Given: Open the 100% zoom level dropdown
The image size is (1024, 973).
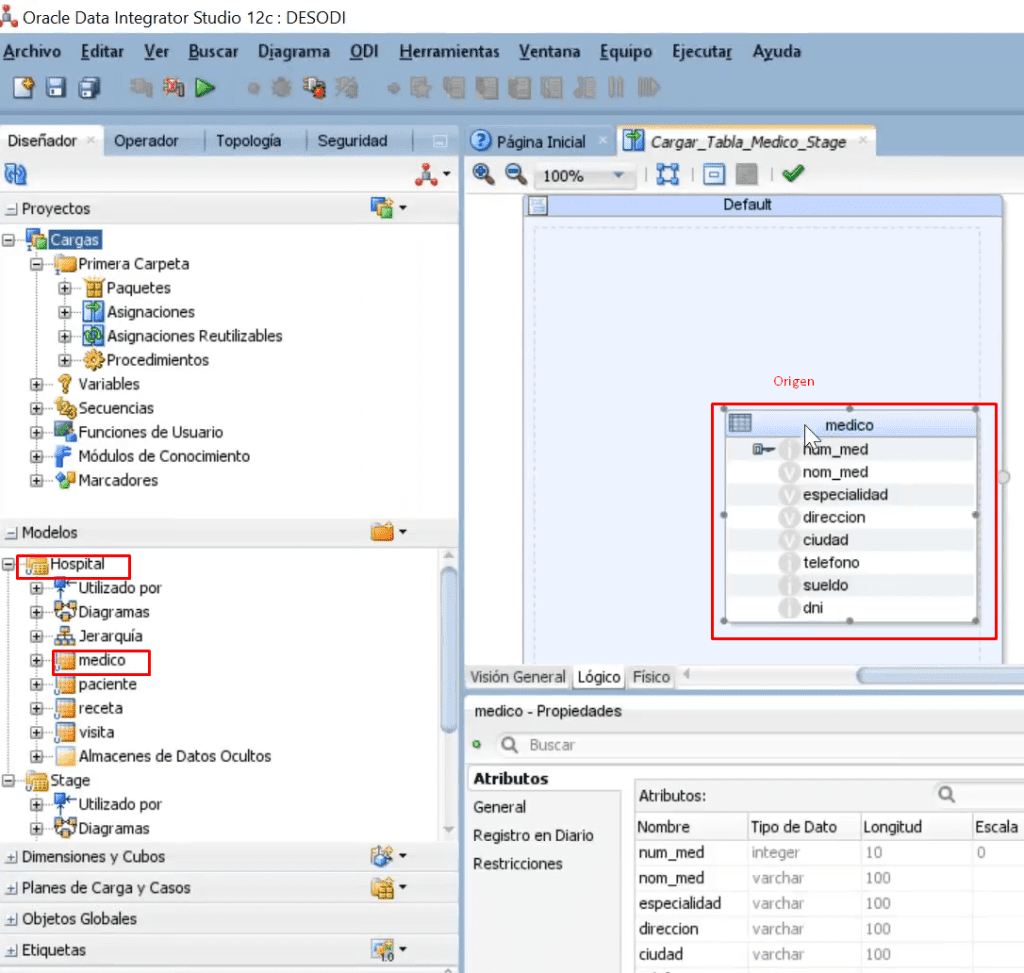Looking at the screenshot, I should (618, 175).
